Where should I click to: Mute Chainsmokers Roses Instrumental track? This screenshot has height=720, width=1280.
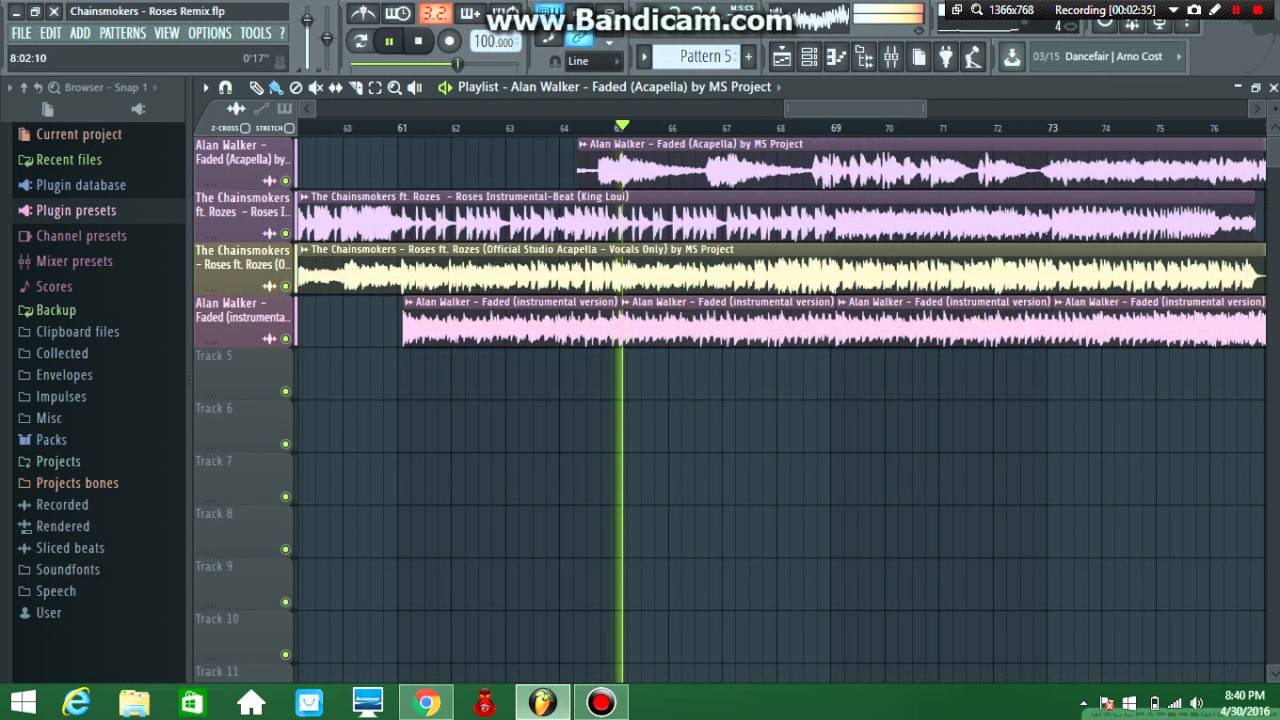[x=285, y=233]
